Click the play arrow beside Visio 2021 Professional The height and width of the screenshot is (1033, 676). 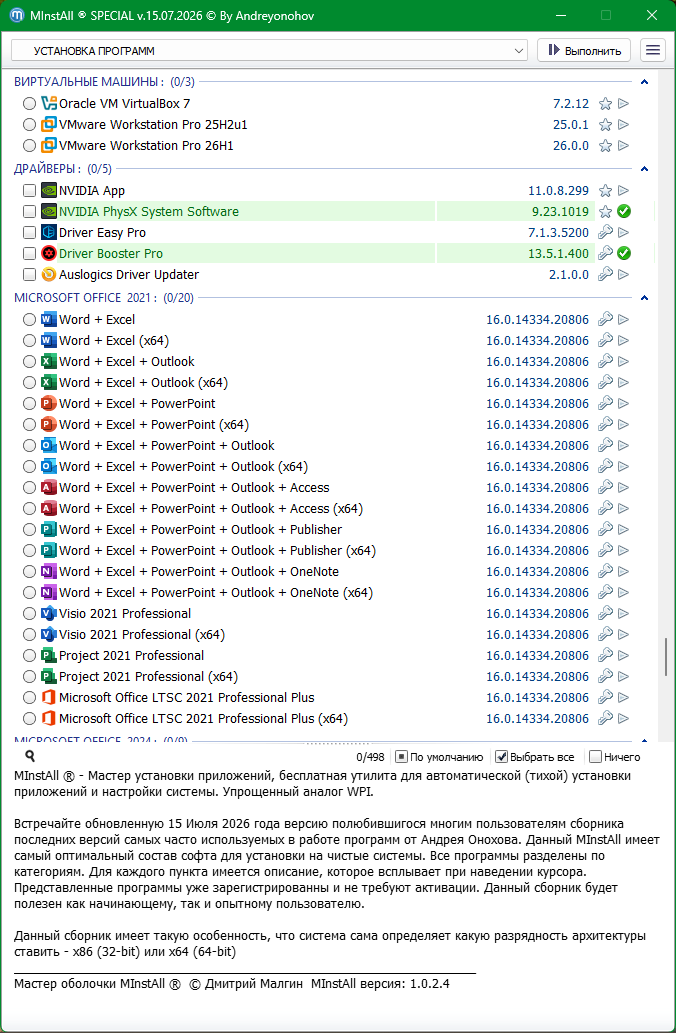pos(623,613)
